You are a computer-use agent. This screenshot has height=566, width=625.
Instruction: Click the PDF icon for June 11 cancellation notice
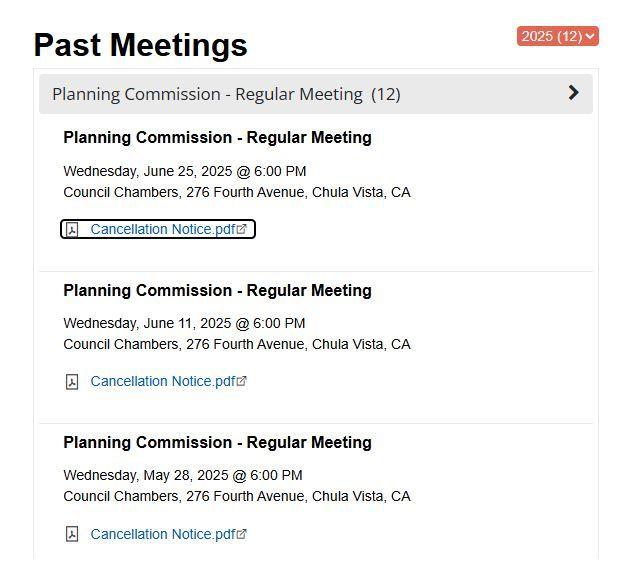tap(72, 382)
